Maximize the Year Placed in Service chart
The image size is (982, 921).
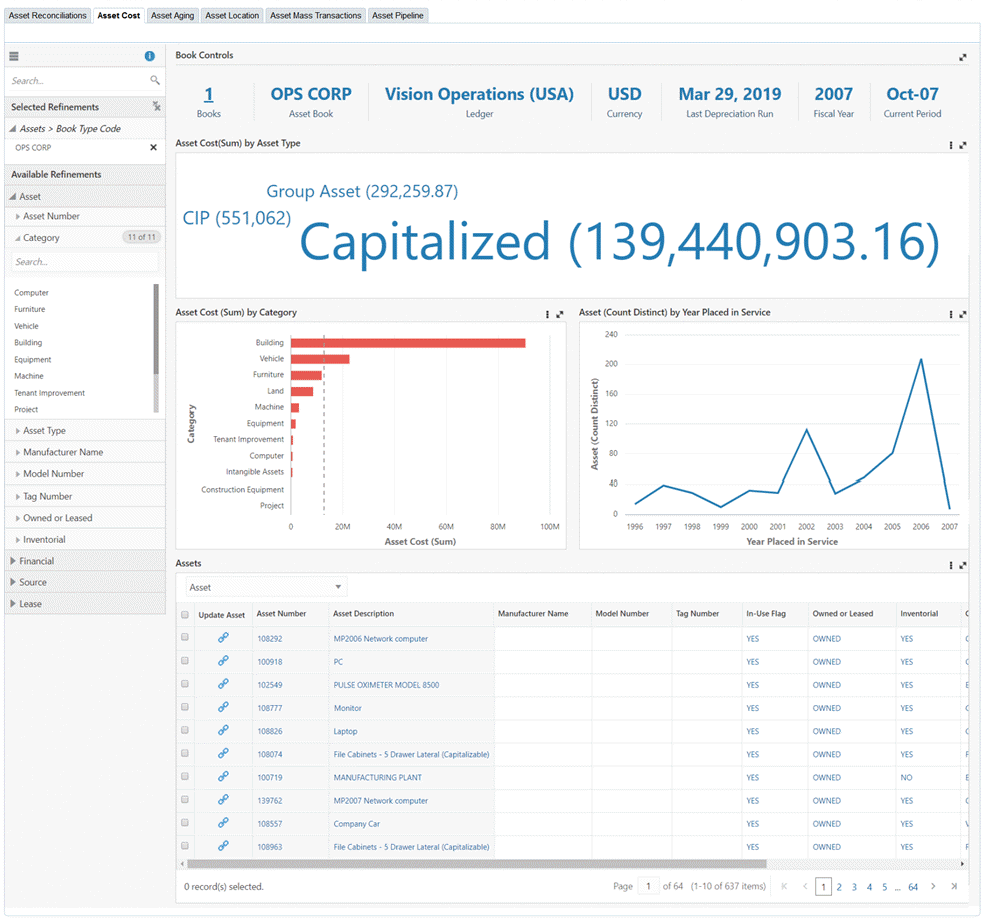pos(963,314)
